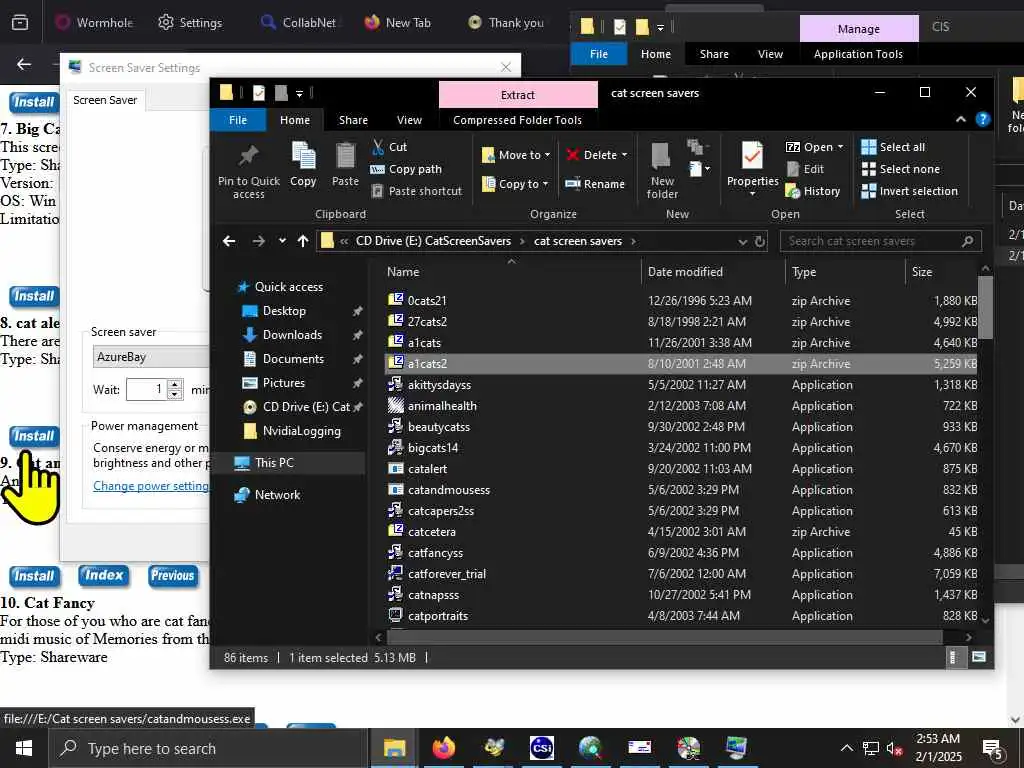Click Install button above Cat Fancy entry
1024x768 pixels.
(34, 575)
